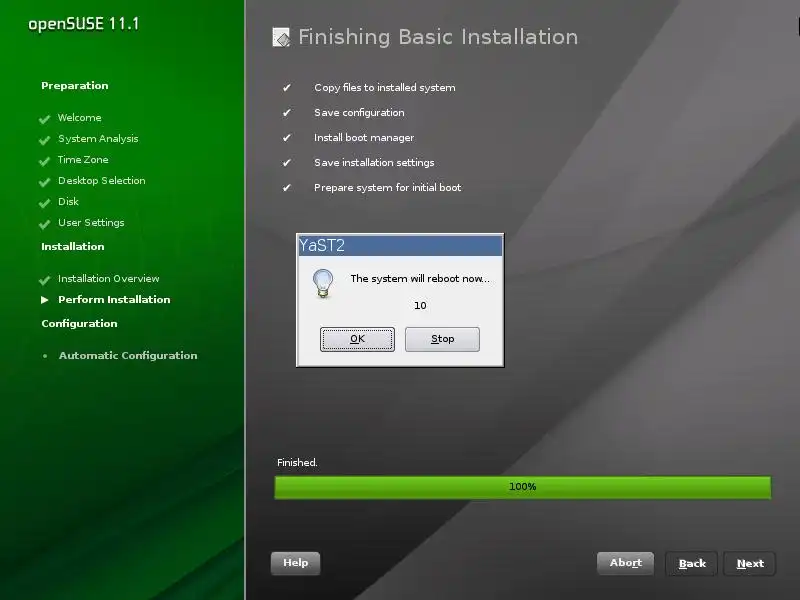Click 'The system will reboot now...' message
The width and height of the screenshot is (800, 600).
420,279
